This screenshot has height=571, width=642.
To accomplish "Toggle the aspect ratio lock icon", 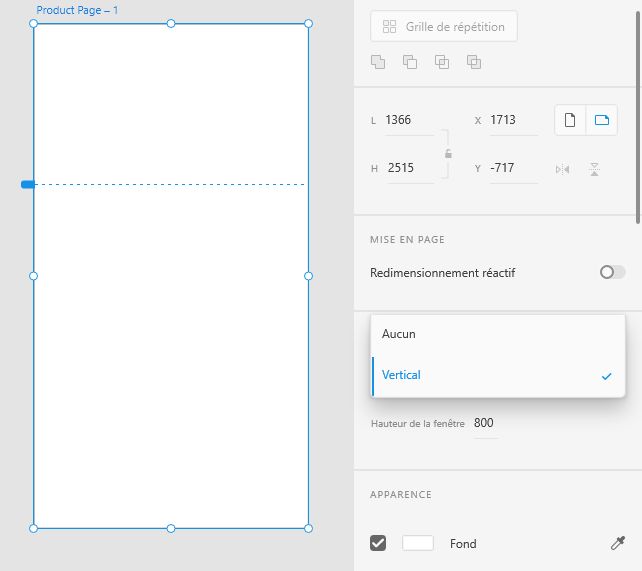I will coord(448,154).
